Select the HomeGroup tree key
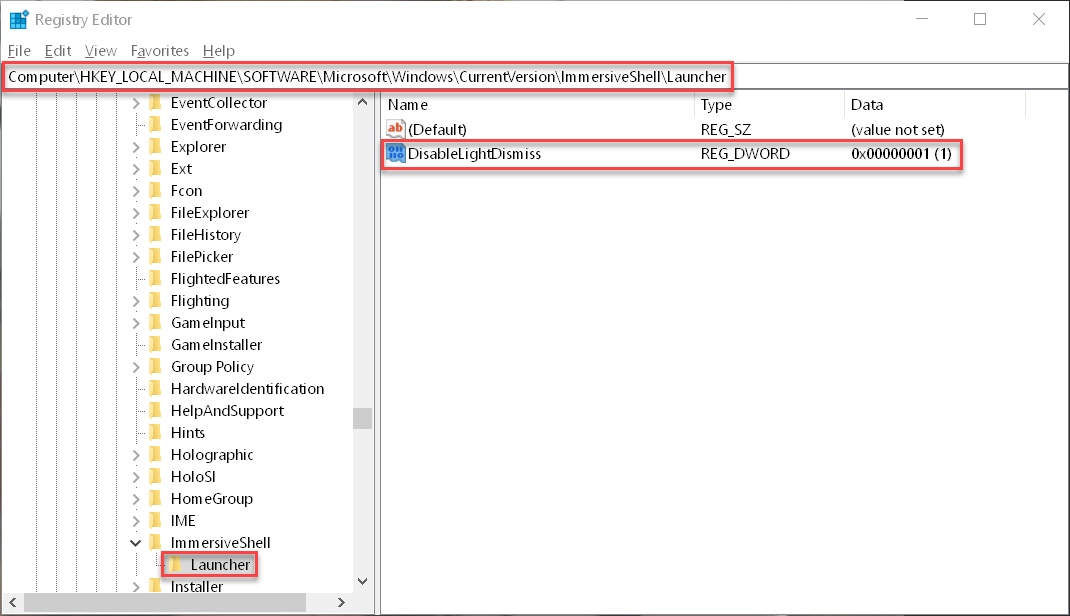The height and width of the screenshot is (616, 1070). click(x=212, y=499)
